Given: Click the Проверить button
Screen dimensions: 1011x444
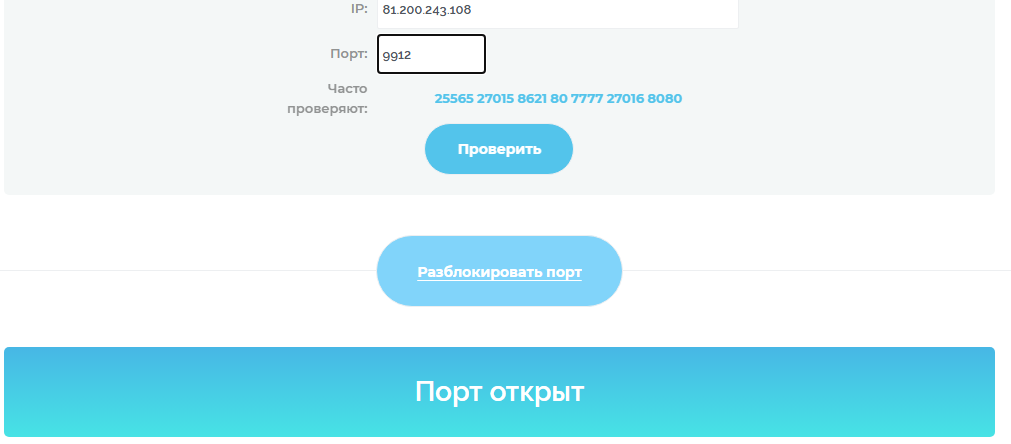Looking at the screenshot, I should pos(499,149).
